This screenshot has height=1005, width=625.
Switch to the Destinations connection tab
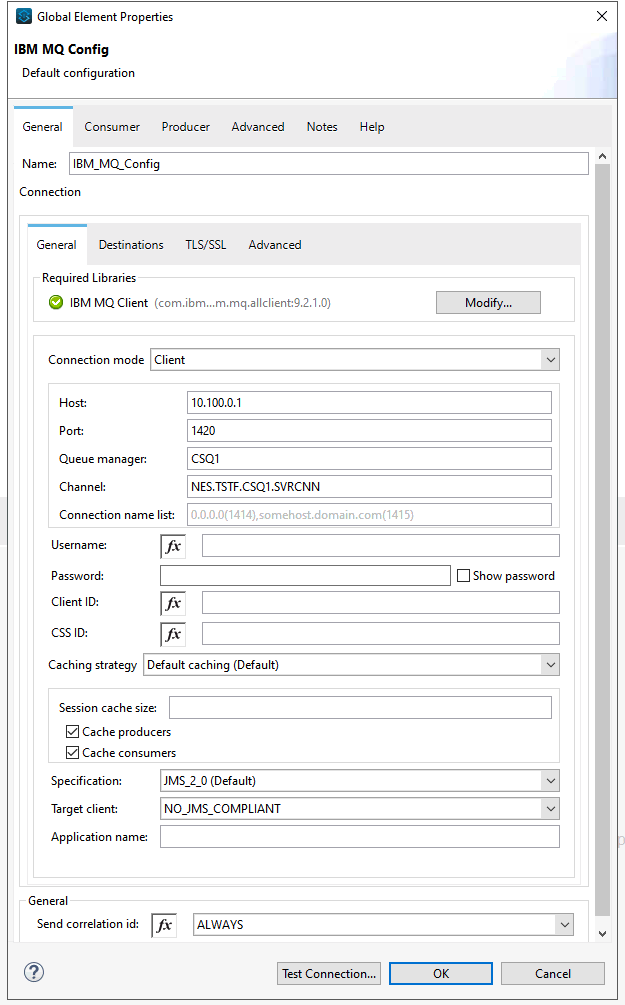coord(131,245)
